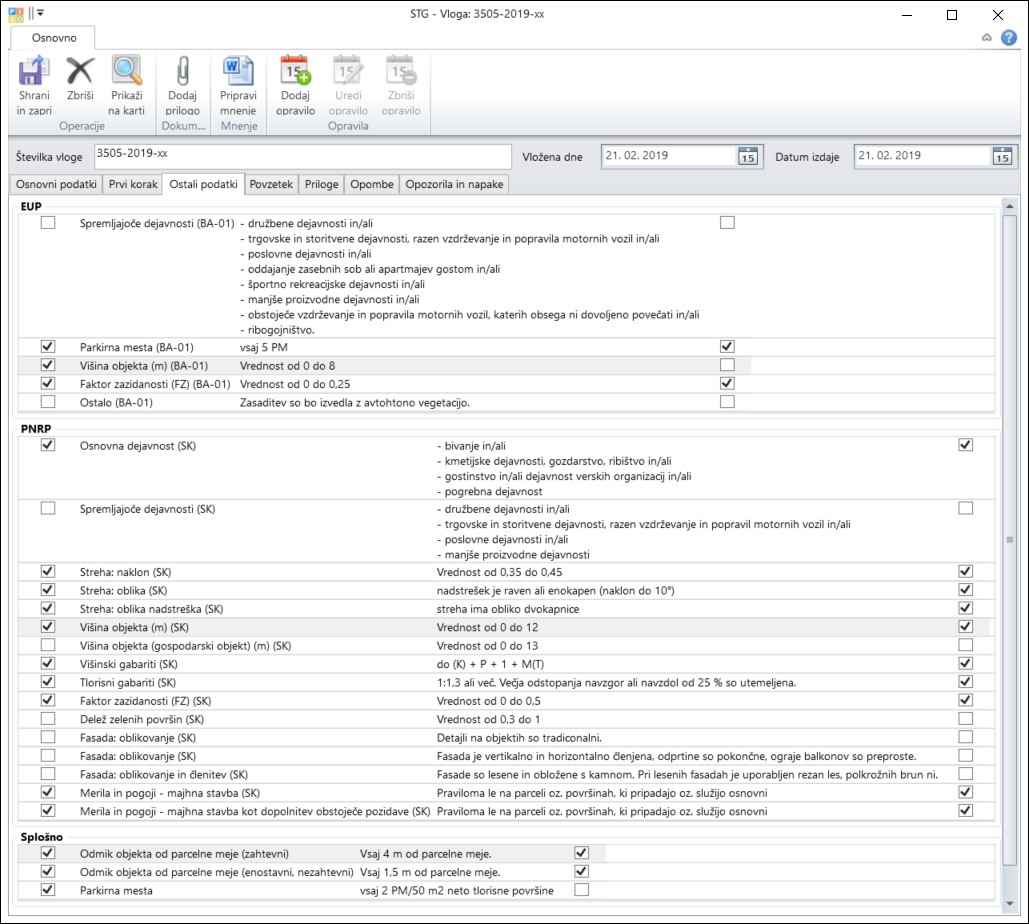Select 'do (K) + P + 1 + M(T)' value
The image size is (1029, 924).
tap(490, 664)
